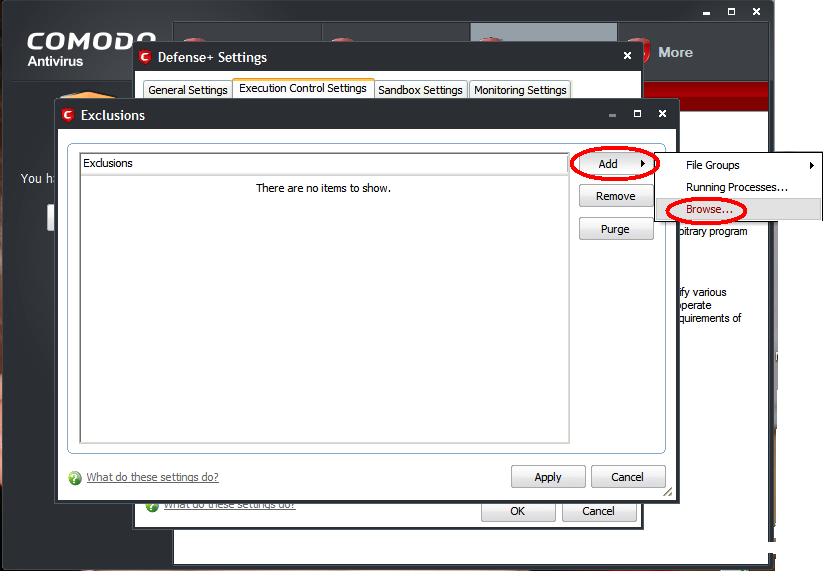
Task: Click the Exclusions list column header
Action: (323, 163)
